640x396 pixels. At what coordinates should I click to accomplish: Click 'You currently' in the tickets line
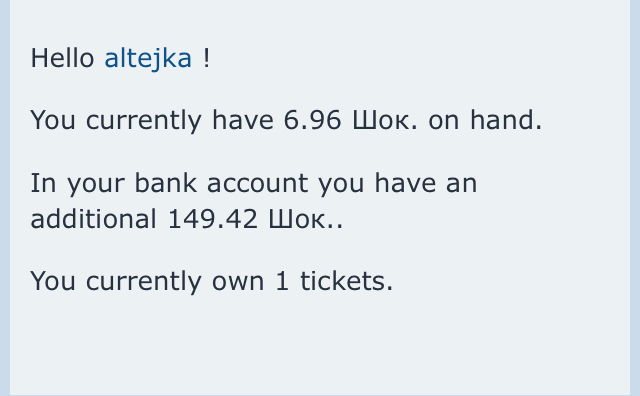tap(116, 282)
